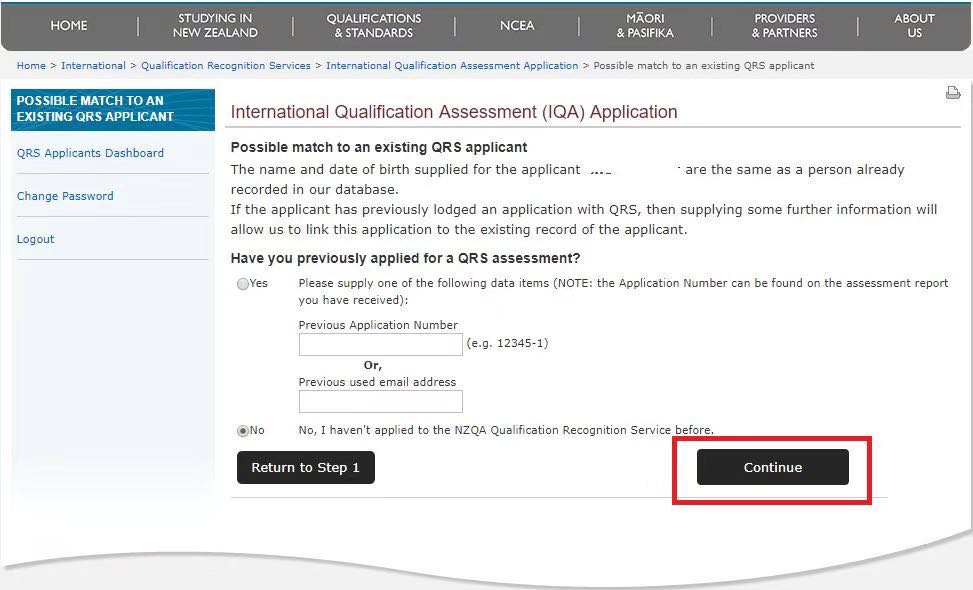The height and width of the screenshot is (590, 973).
Task: Open Providers & Partners menu
Action: click(784, 25)
